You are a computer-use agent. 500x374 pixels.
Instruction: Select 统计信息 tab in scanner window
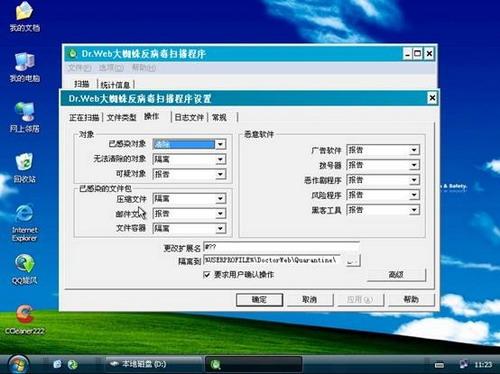coord(115,85)
